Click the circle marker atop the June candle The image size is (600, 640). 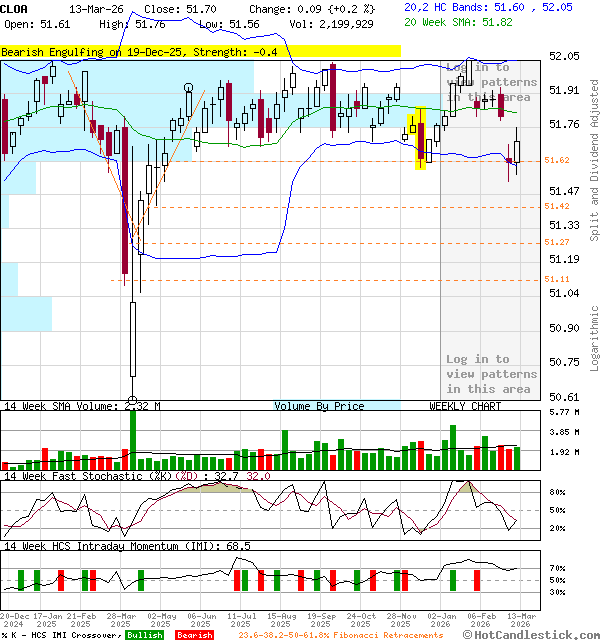190,89
